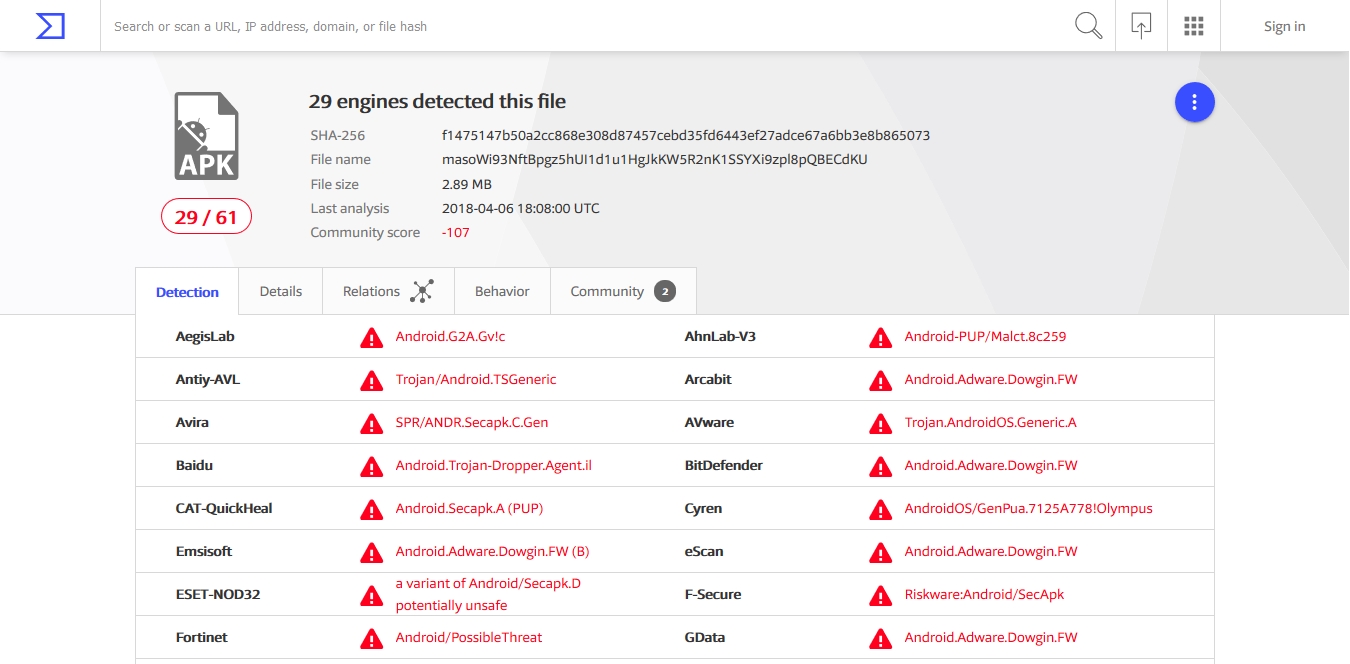1350x664 pixels.
Task: Click the warning icon for Arcabit detection
Action: tap(880, 381)
